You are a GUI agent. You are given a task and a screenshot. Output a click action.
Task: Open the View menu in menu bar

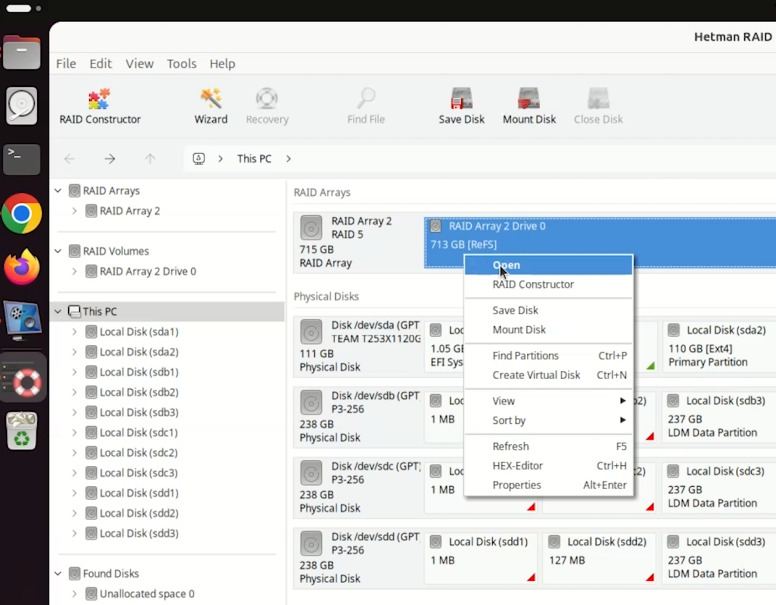point(140,63)
